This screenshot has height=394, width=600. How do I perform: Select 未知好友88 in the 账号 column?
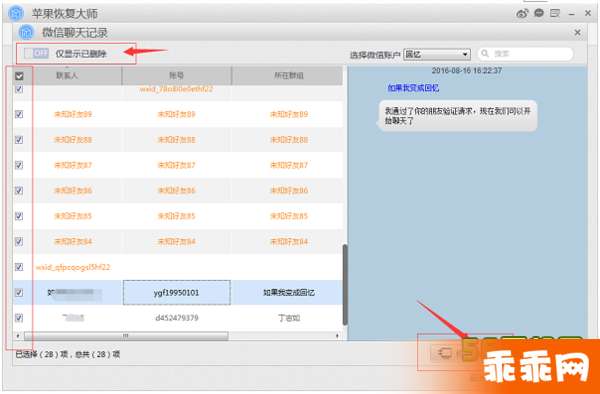pos(177,140)
